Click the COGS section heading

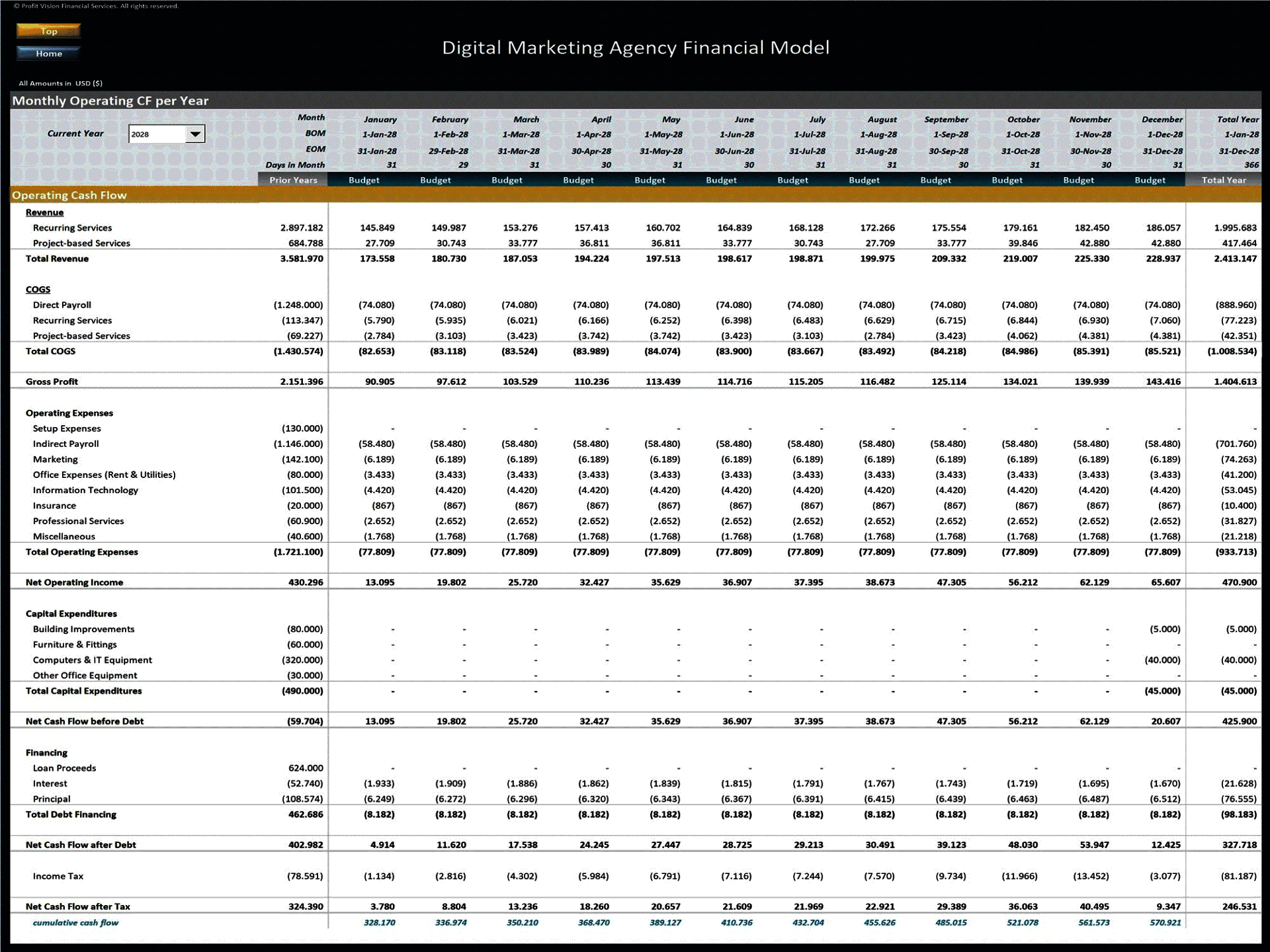[x=38, y=290]
